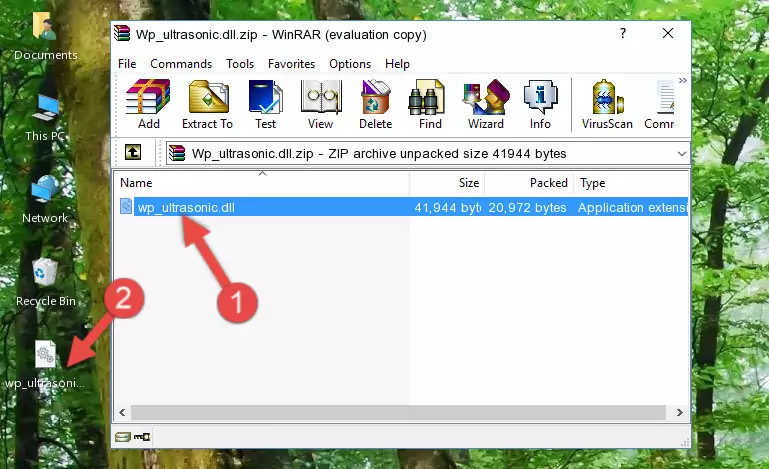Click the archive icon in address bar
Screen dimensions: 769x469
pos(177,154)
